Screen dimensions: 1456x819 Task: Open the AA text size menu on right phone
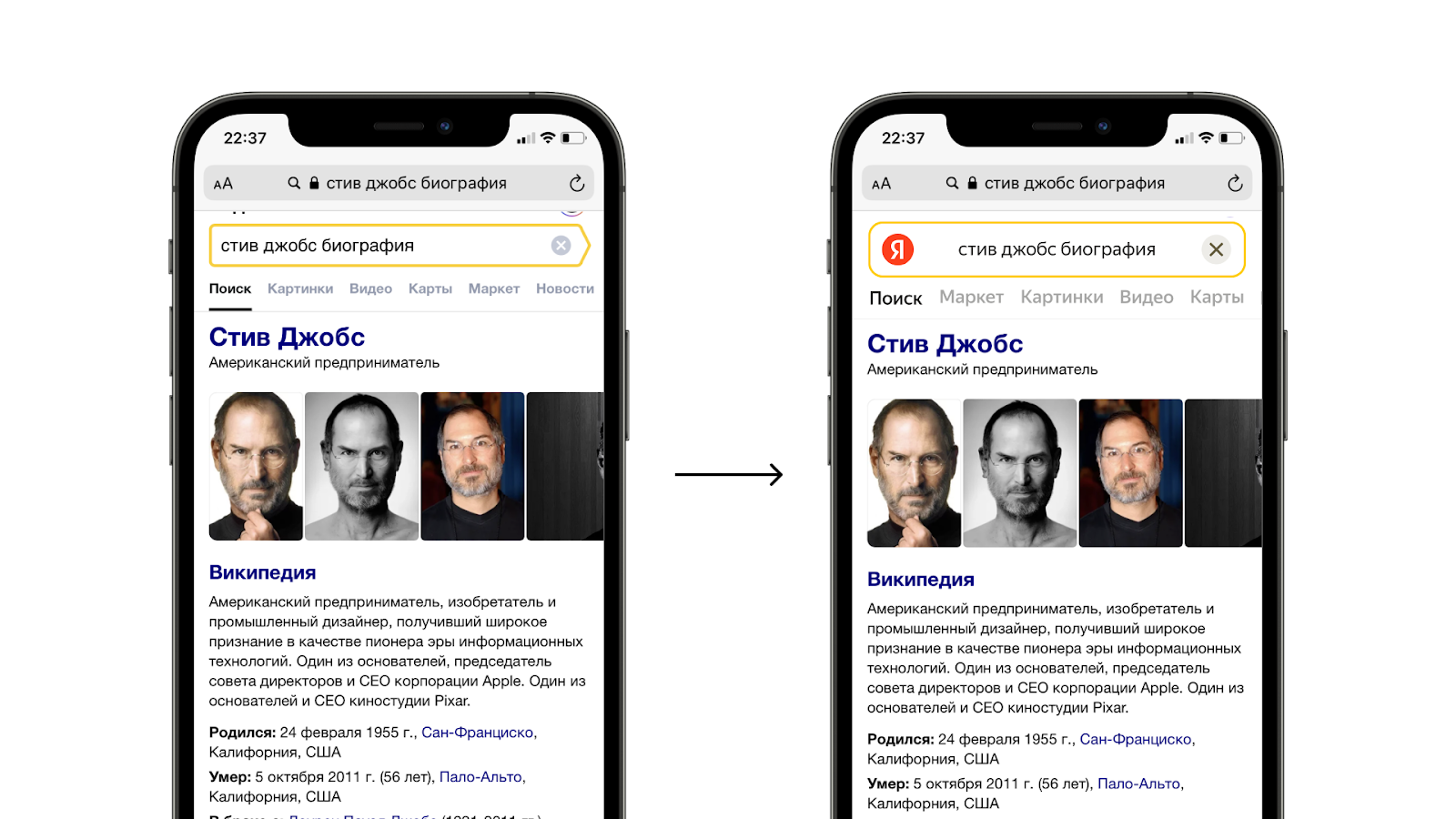(x=881, y=184)
